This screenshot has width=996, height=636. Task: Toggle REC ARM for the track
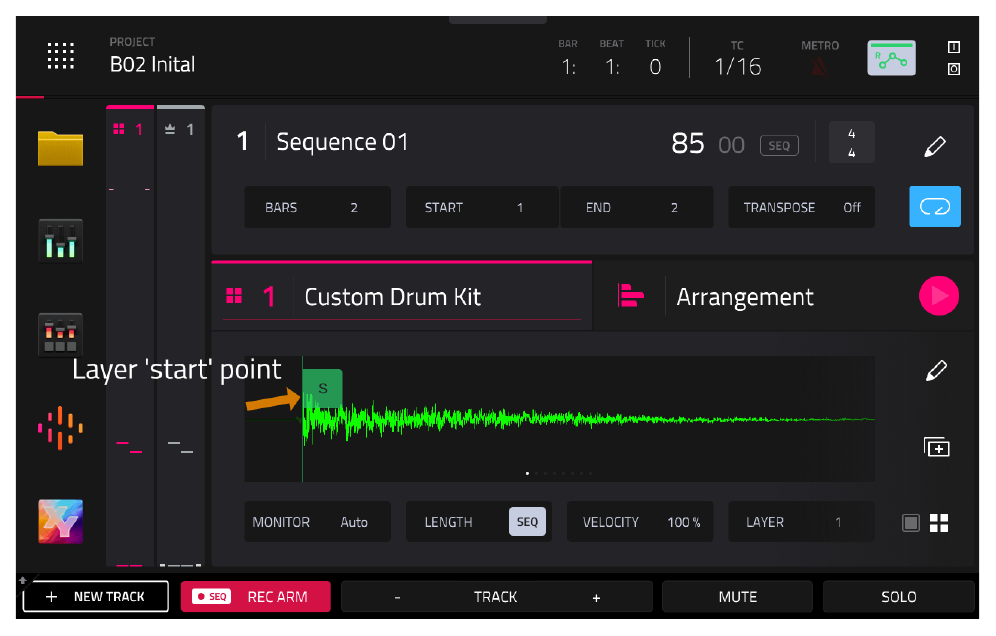[x=255, y=597]
